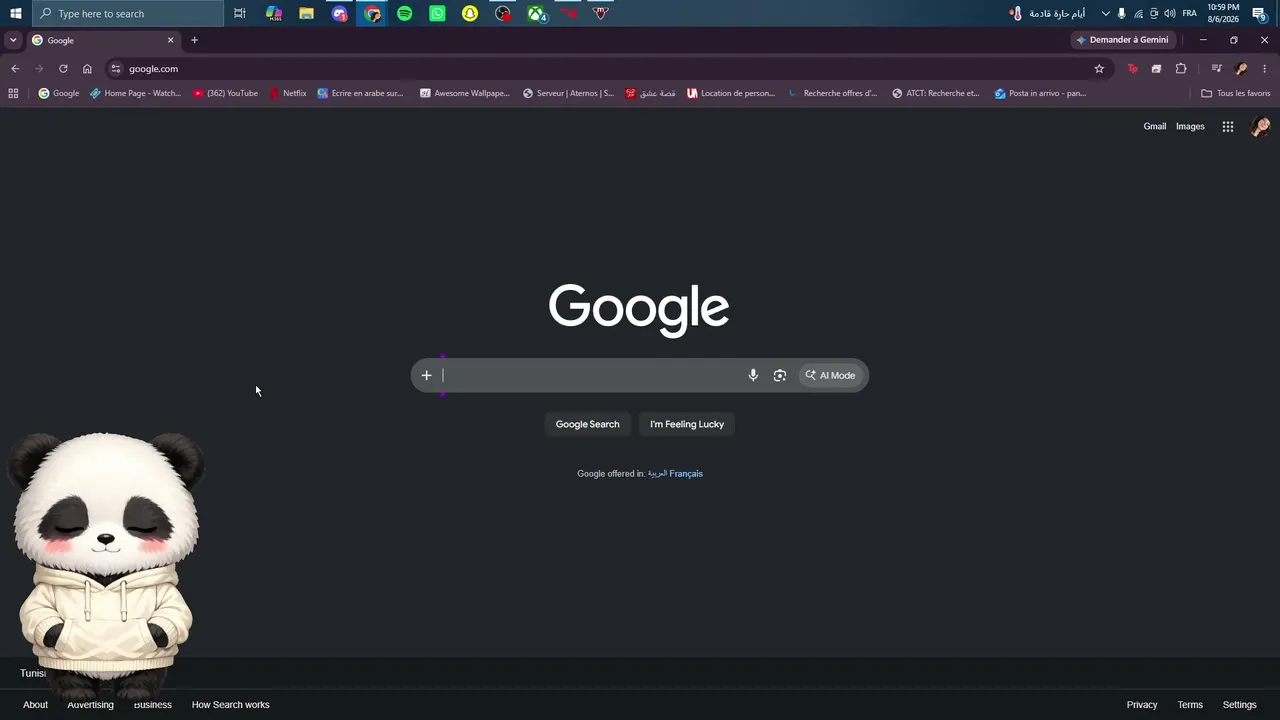Open the Xbox app from the taskbar

537,13
